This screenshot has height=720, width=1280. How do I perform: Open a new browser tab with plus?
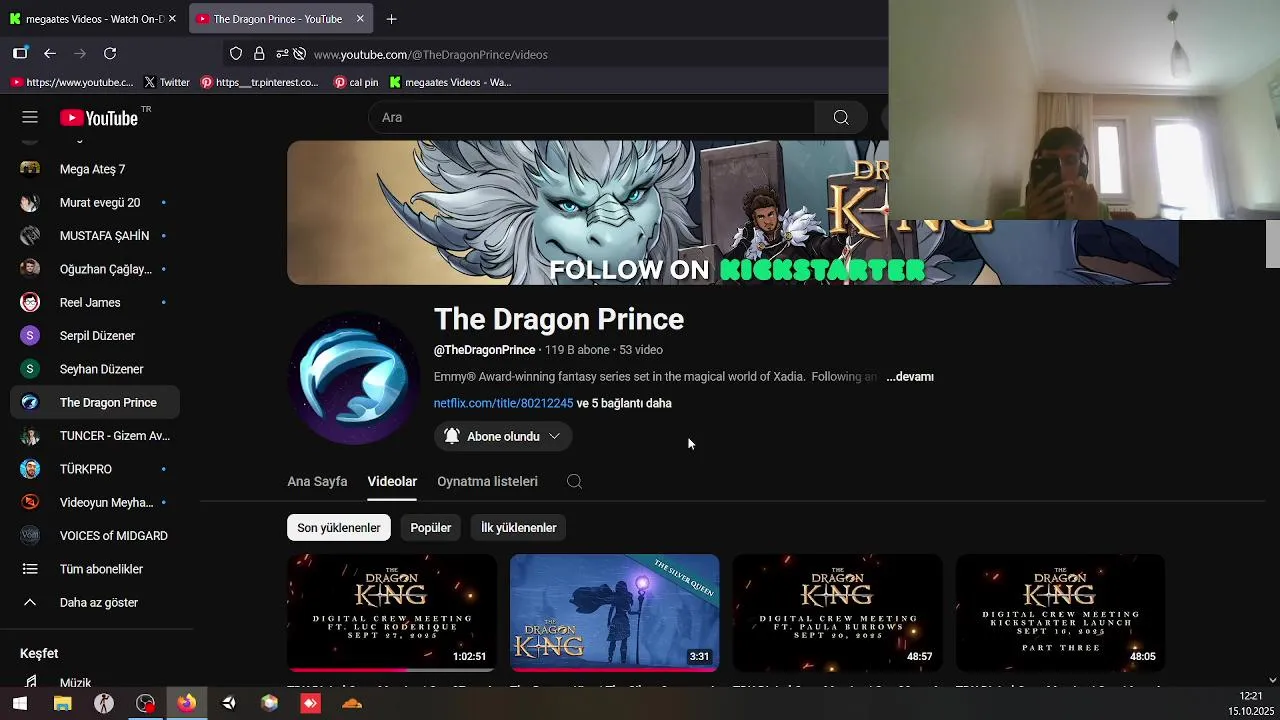click(391, 19)
